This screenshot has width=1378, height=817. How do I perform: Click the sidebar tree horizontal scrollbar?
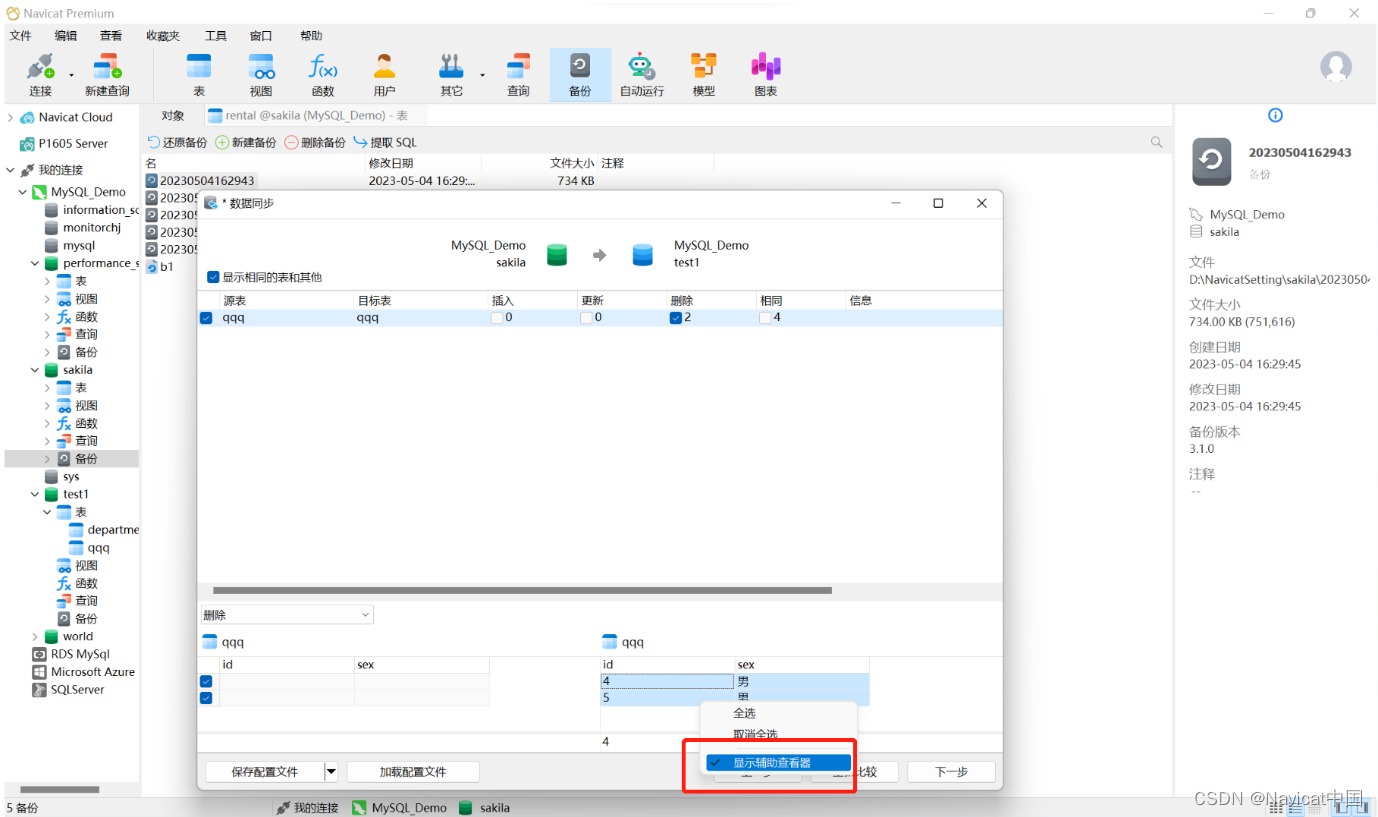(x=60, y=789)
